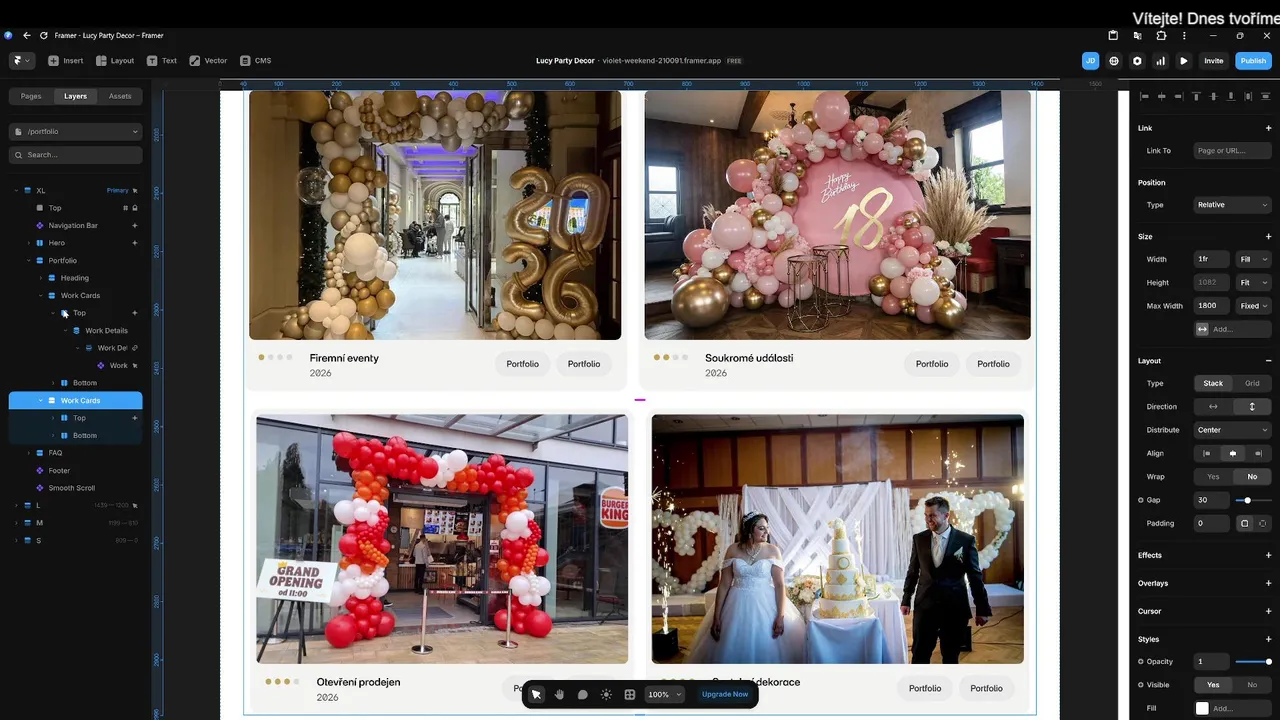Set Align to start (left option)
This screenshot has height=720, width=1280.
pos(1207,453)
